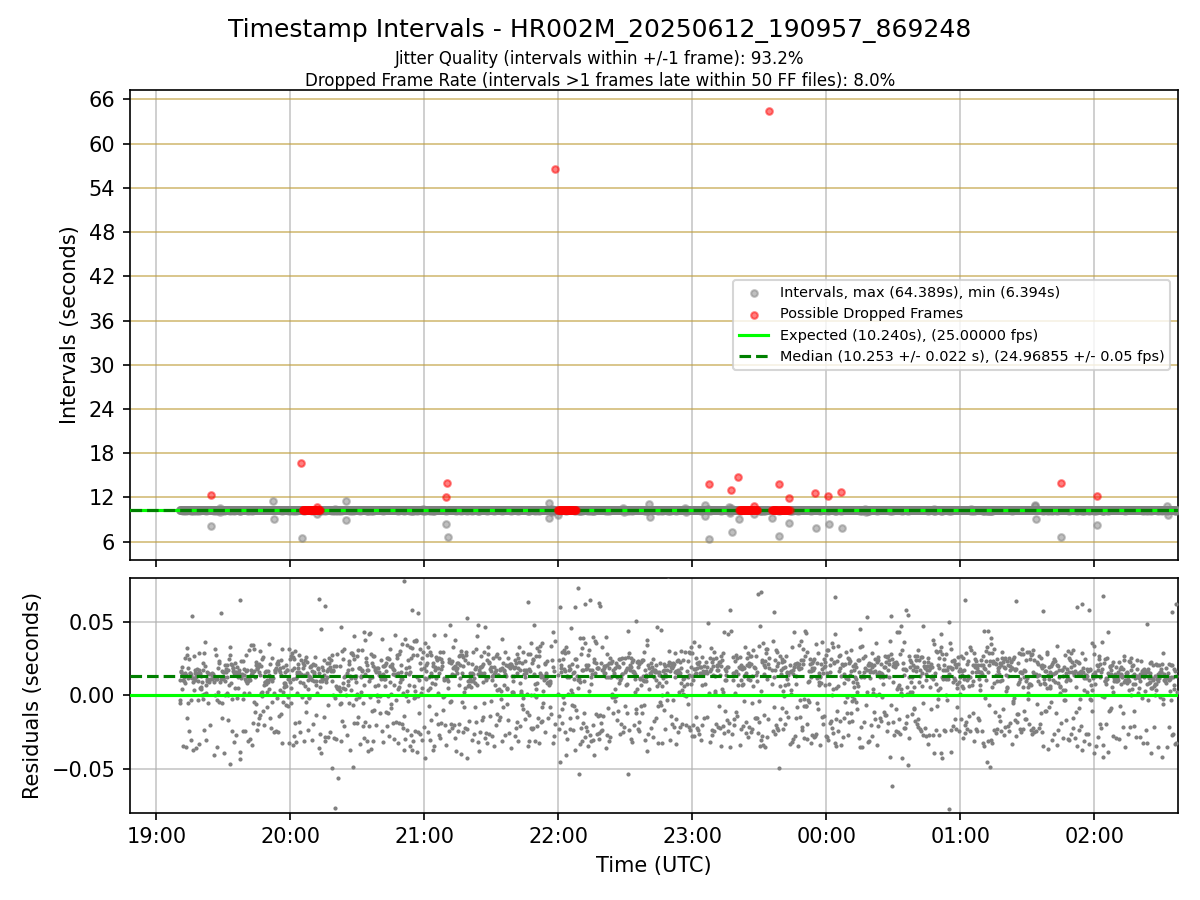Image resolution: width=1200 pixels, height=900 pixels.
Task: Click the x-axis tick label '21:00'
Action: click(x=424, y=837)
